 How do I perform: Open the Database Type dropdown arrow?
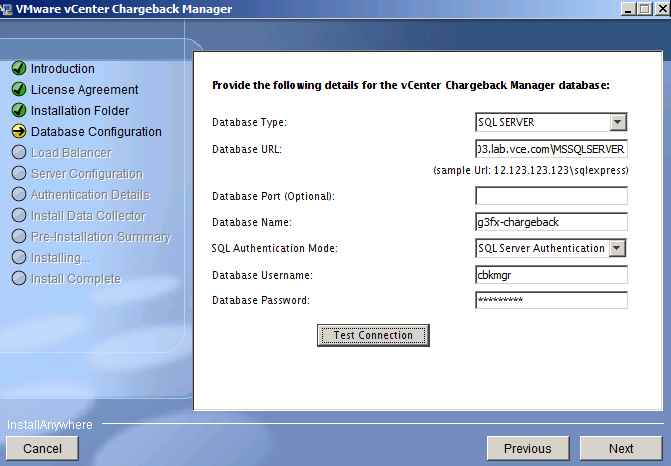pos(618,122)
